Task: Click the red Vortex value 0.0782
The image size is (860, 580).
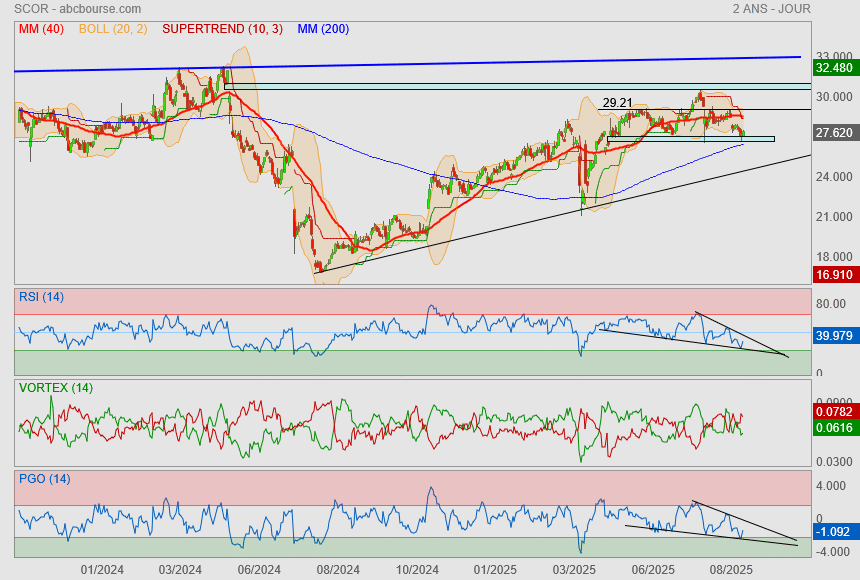Action: click(x=834, y=411)
